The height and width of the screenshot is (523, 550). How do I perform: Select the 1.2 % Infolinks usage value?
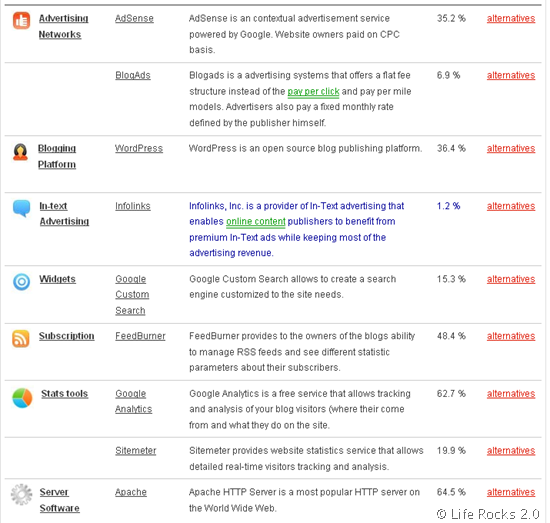(449, 206)
